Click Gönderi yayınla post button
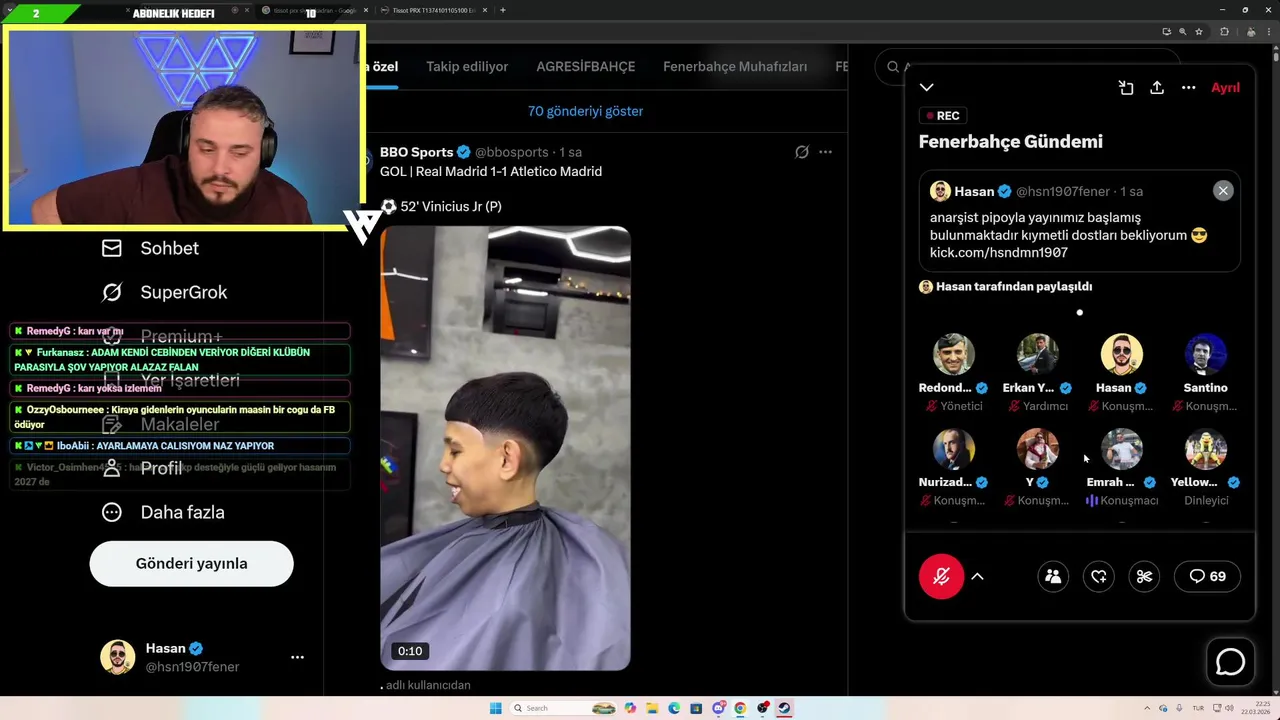The image size is (1280, 720). coord(191,563)
